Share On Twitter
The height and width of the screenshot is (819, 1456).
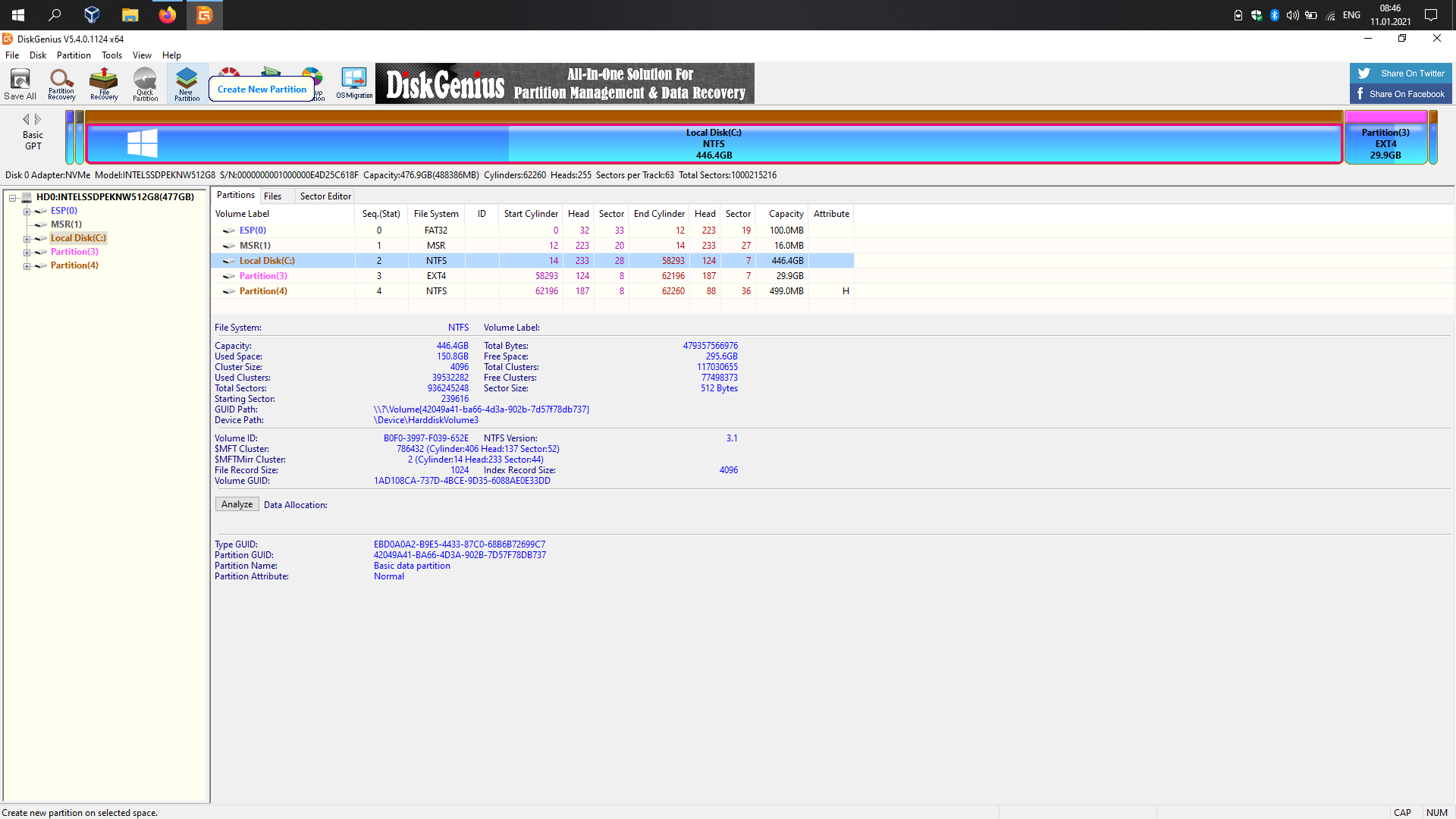1401,74
